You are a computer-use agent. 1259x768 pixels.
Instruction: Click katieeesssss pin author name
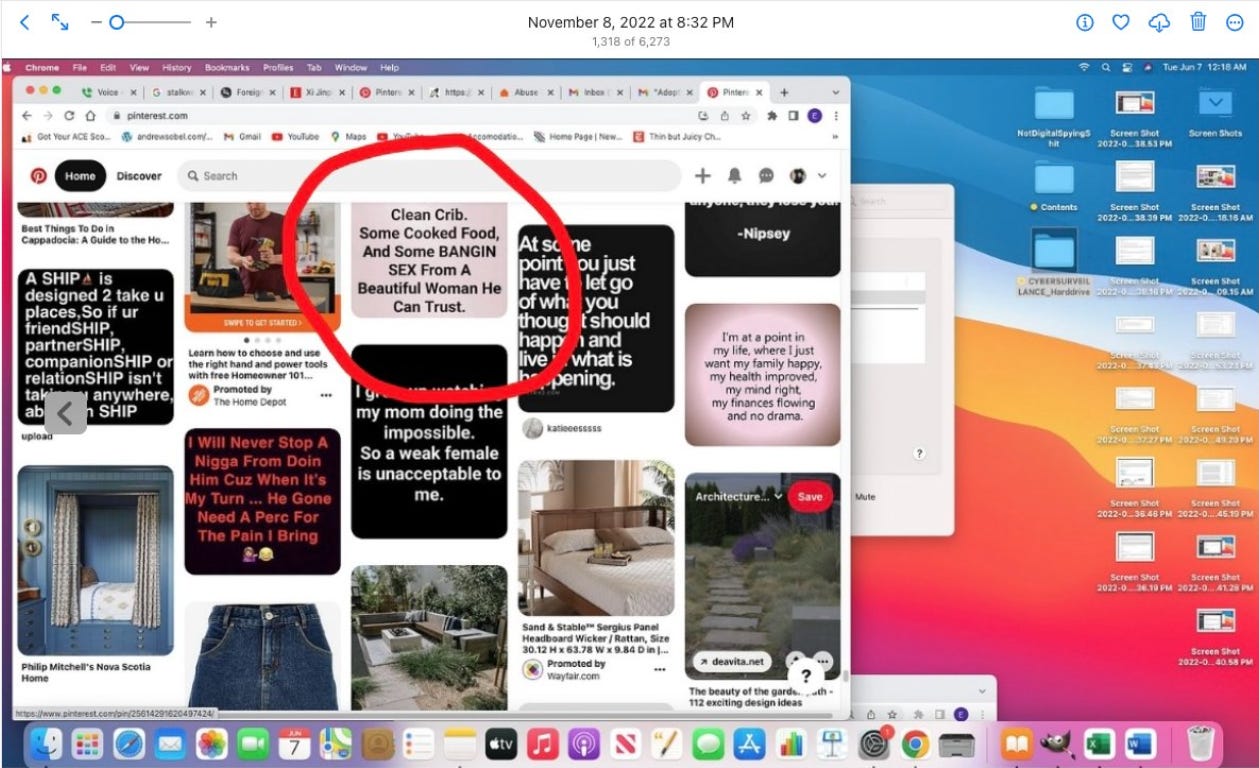click(x=574, y=427)
